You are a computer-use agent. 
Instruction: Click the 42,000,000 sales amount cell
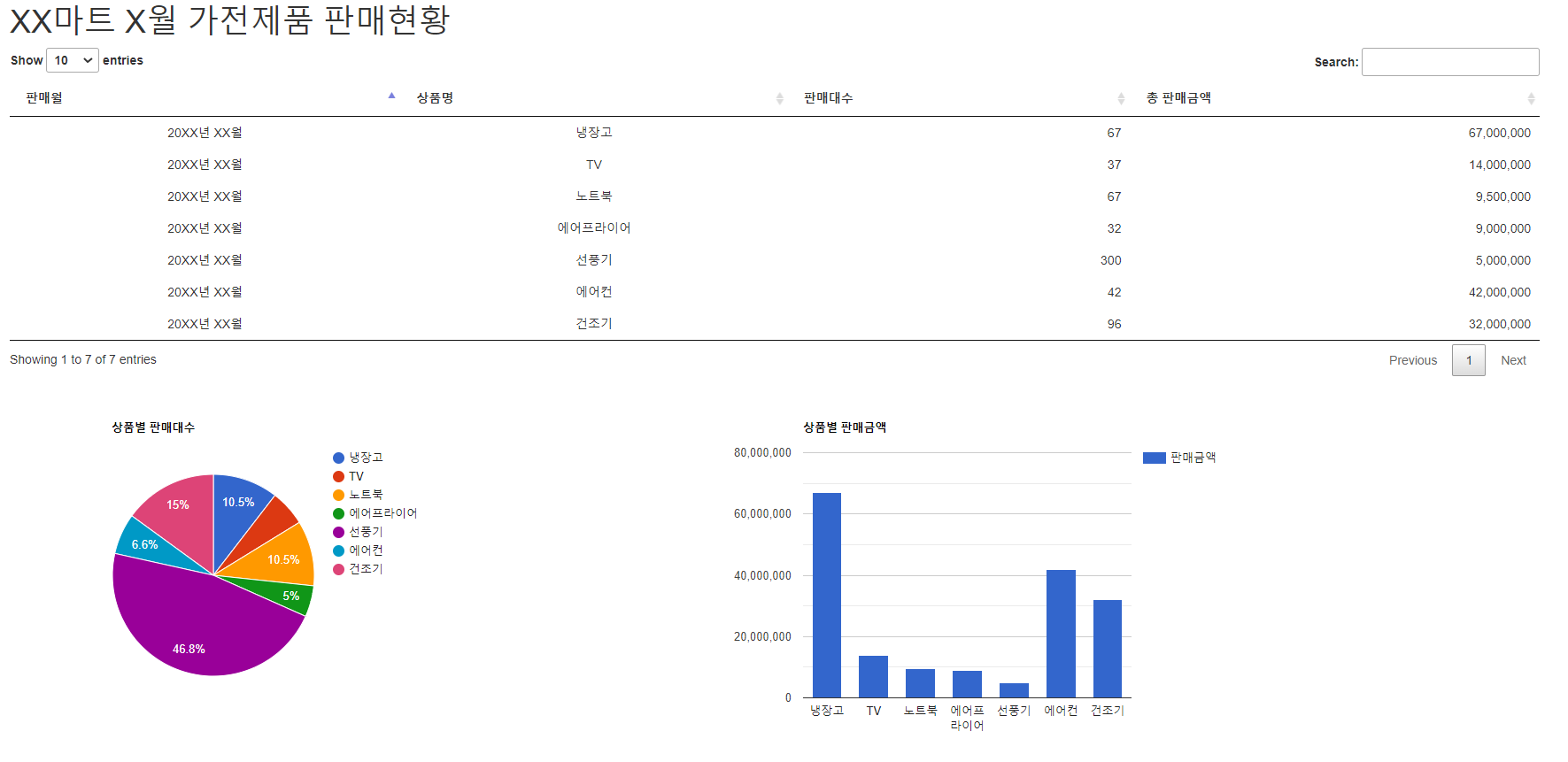pyautogui.click(x=1335, y=292)
